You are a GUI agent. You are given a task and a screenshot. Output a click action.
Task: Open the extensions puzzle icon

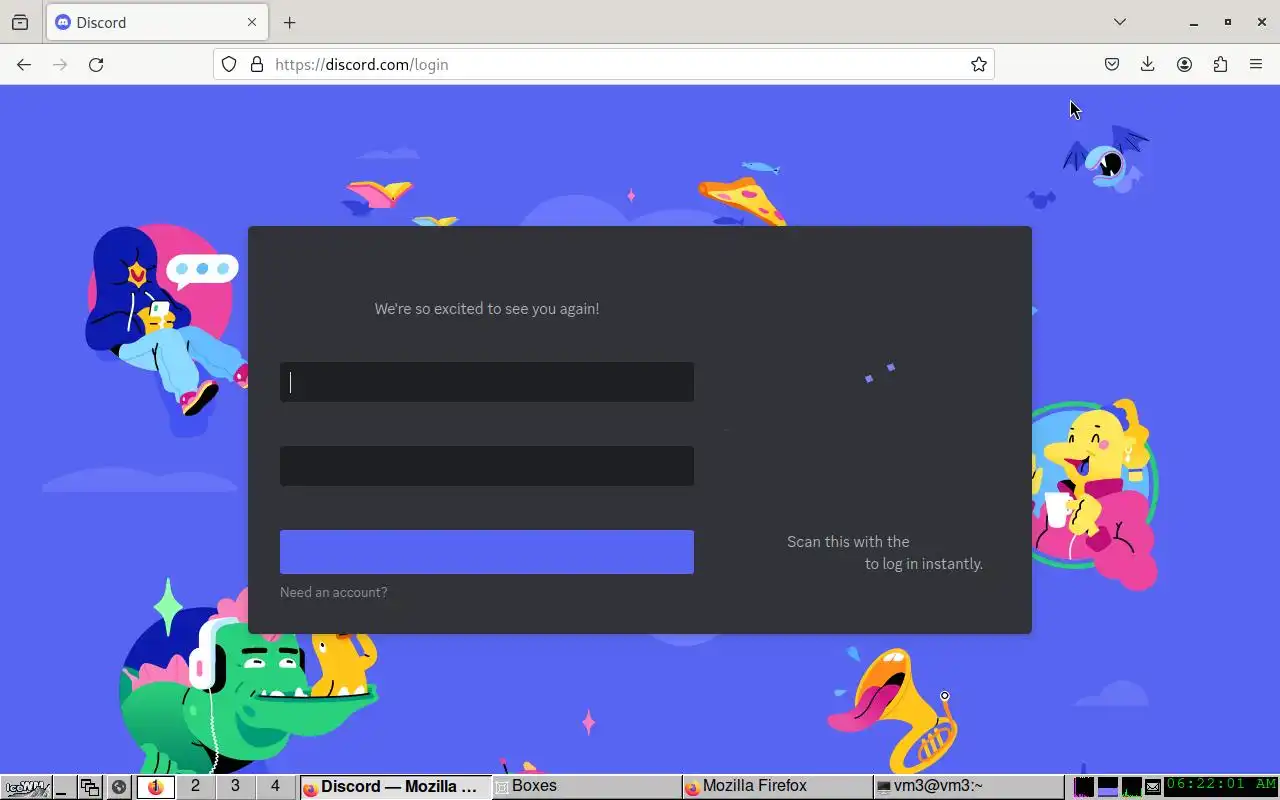[x=1220, y=64]
